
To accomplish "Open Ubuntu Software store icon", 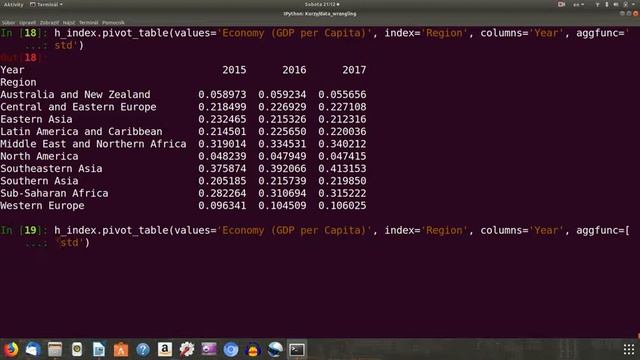I will pos(121,349).
